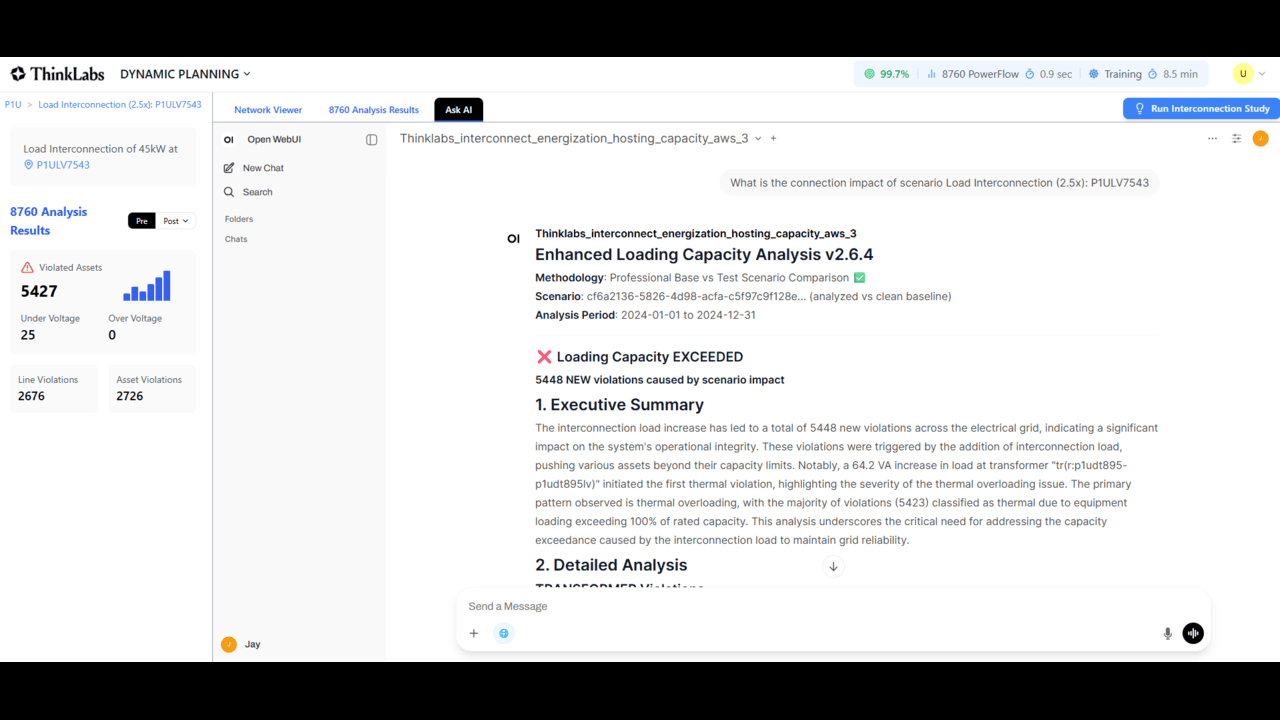Click the Asset Violations 2726 card
Image resolution: width=1280 pixels, height=720 pixels.
pyautogui.click(x=152, y=388)
